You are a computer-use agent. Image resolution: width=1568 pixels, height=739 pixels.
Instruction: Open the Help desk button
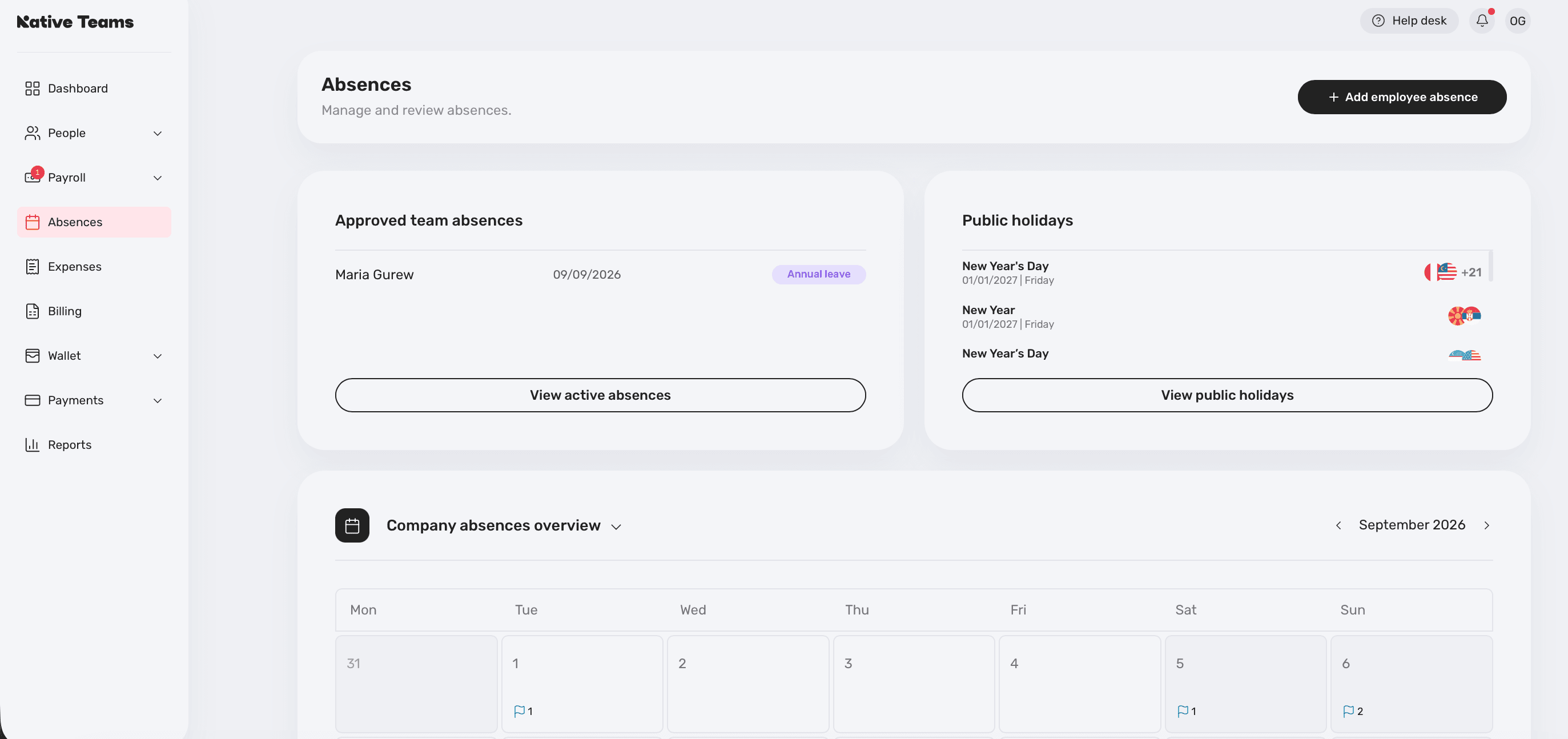click(1409, 21)
